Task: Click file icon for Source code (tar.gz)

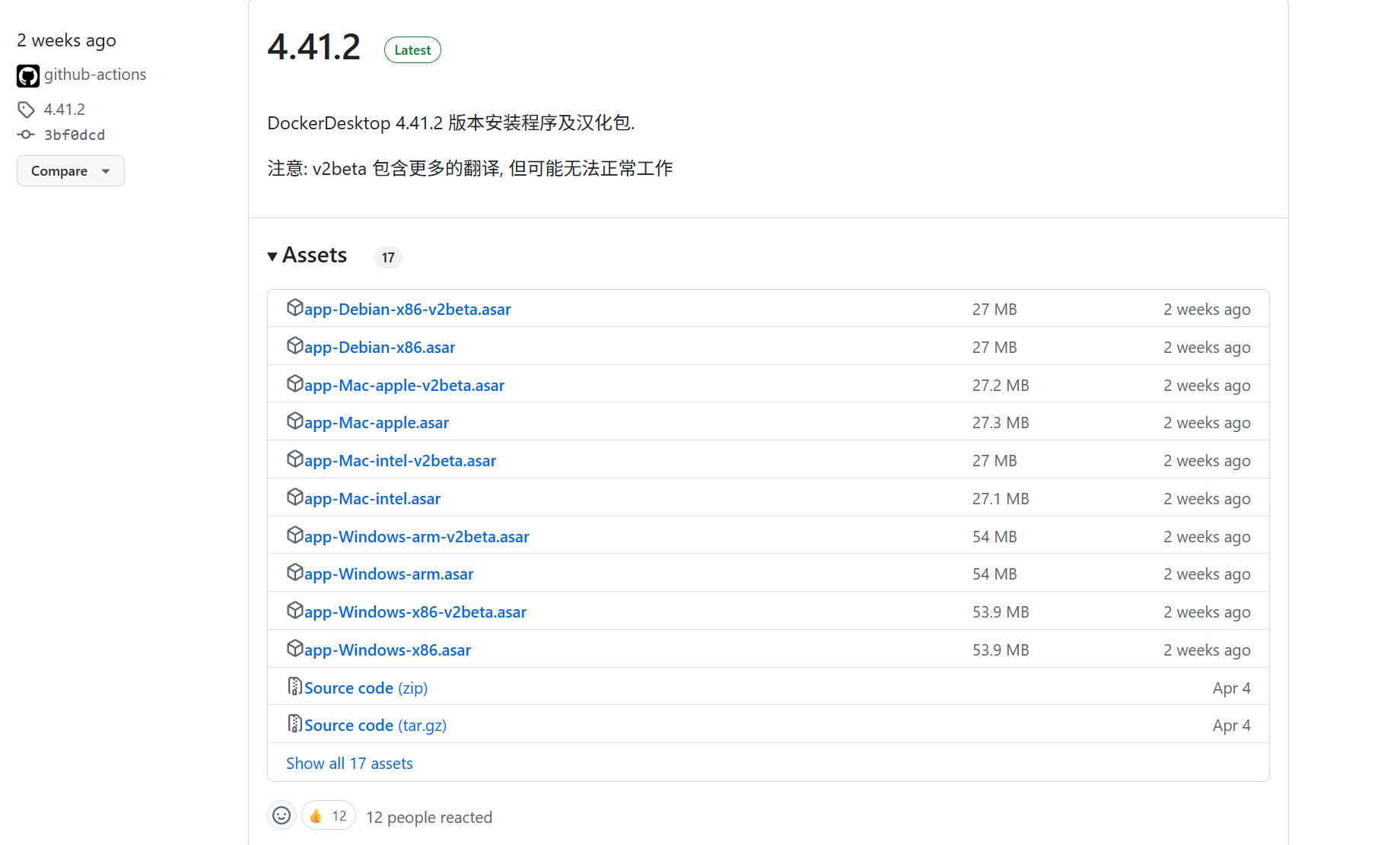Action: tap(294, 724)
